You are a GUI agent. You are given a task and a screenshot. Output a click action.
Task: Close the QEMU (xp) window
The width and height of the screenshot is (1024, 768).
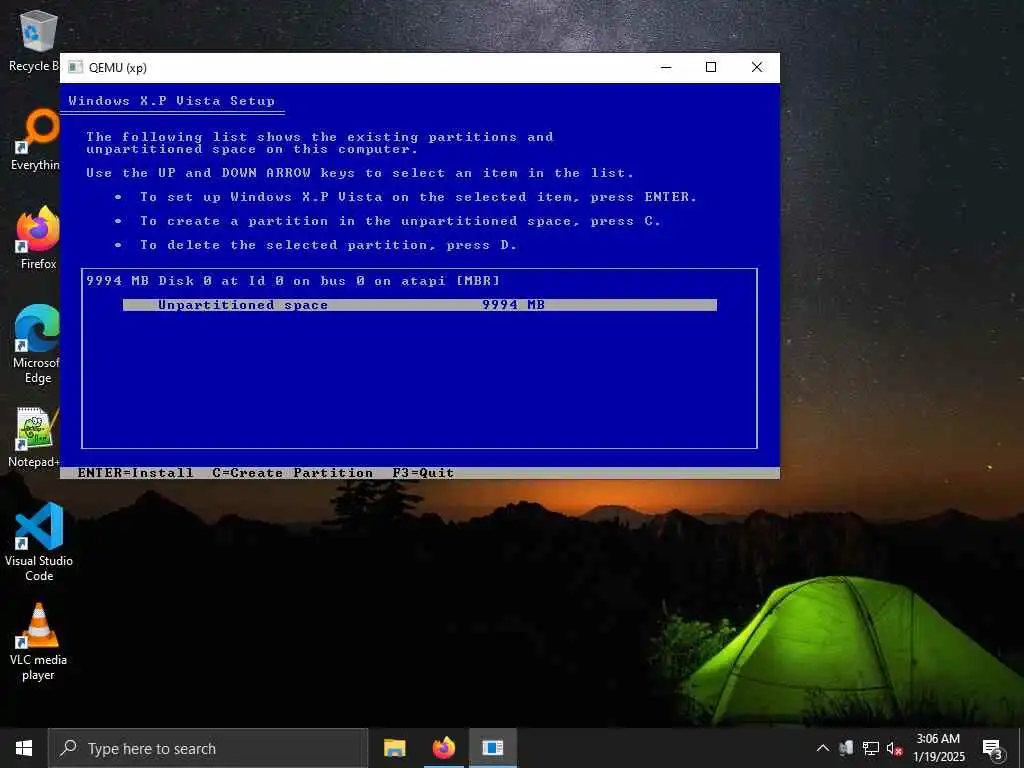point(757,67)
